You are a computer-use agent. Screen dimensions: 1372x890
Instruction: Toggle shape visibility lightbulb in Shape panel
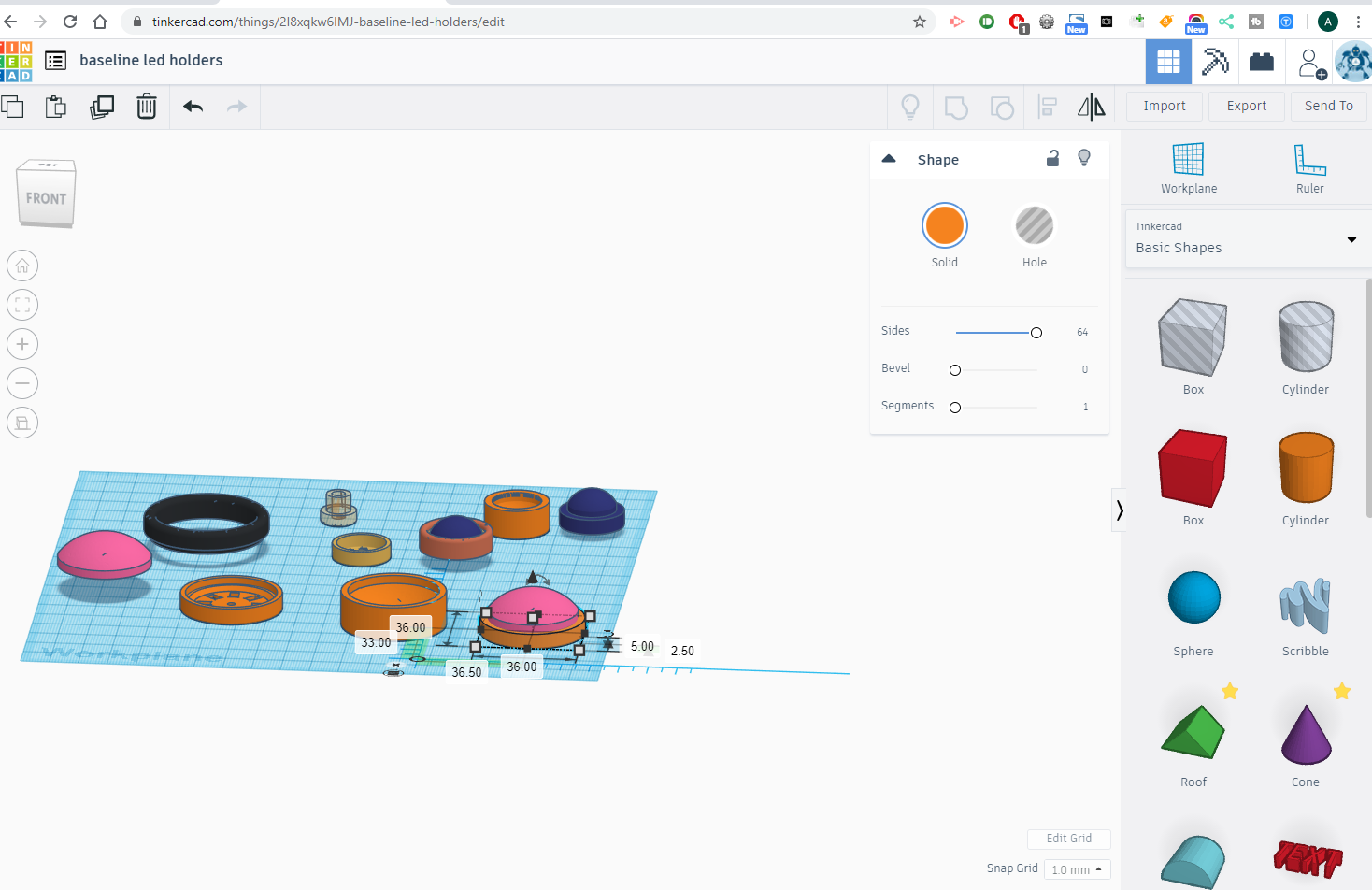[1084, 158]
